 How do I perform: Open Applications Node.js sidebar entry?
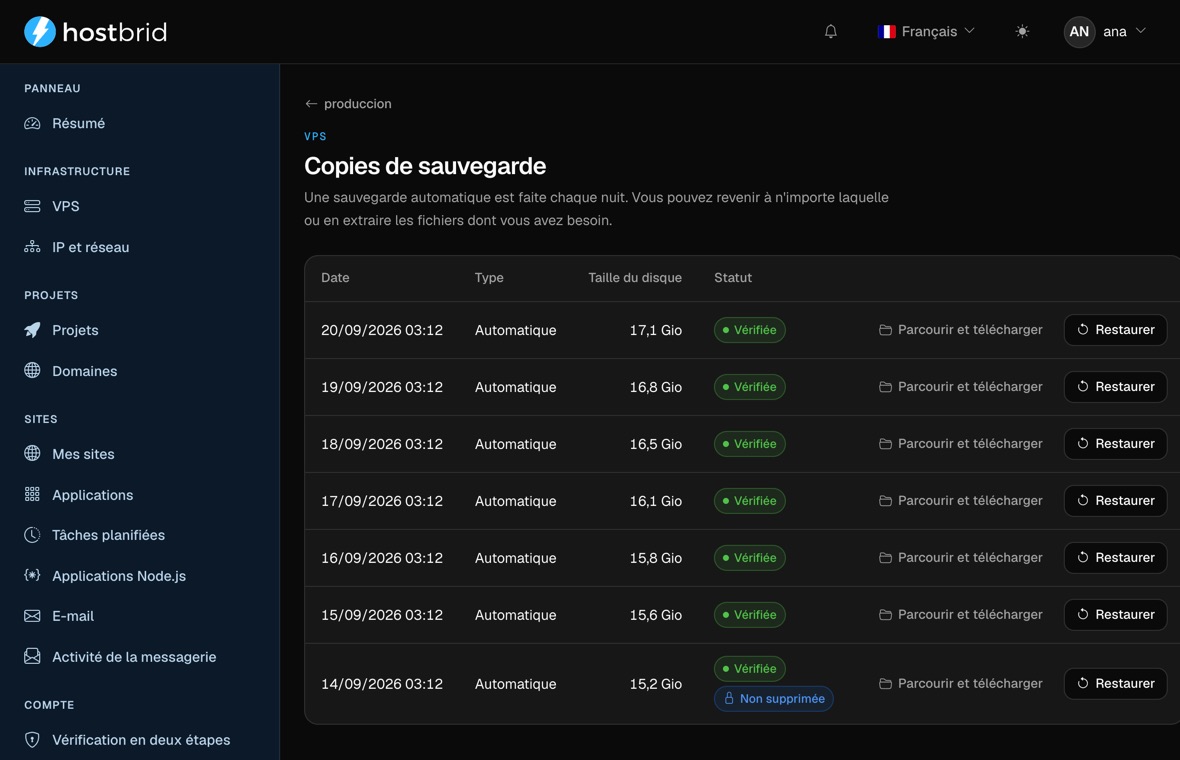click(x=119, y=576)
